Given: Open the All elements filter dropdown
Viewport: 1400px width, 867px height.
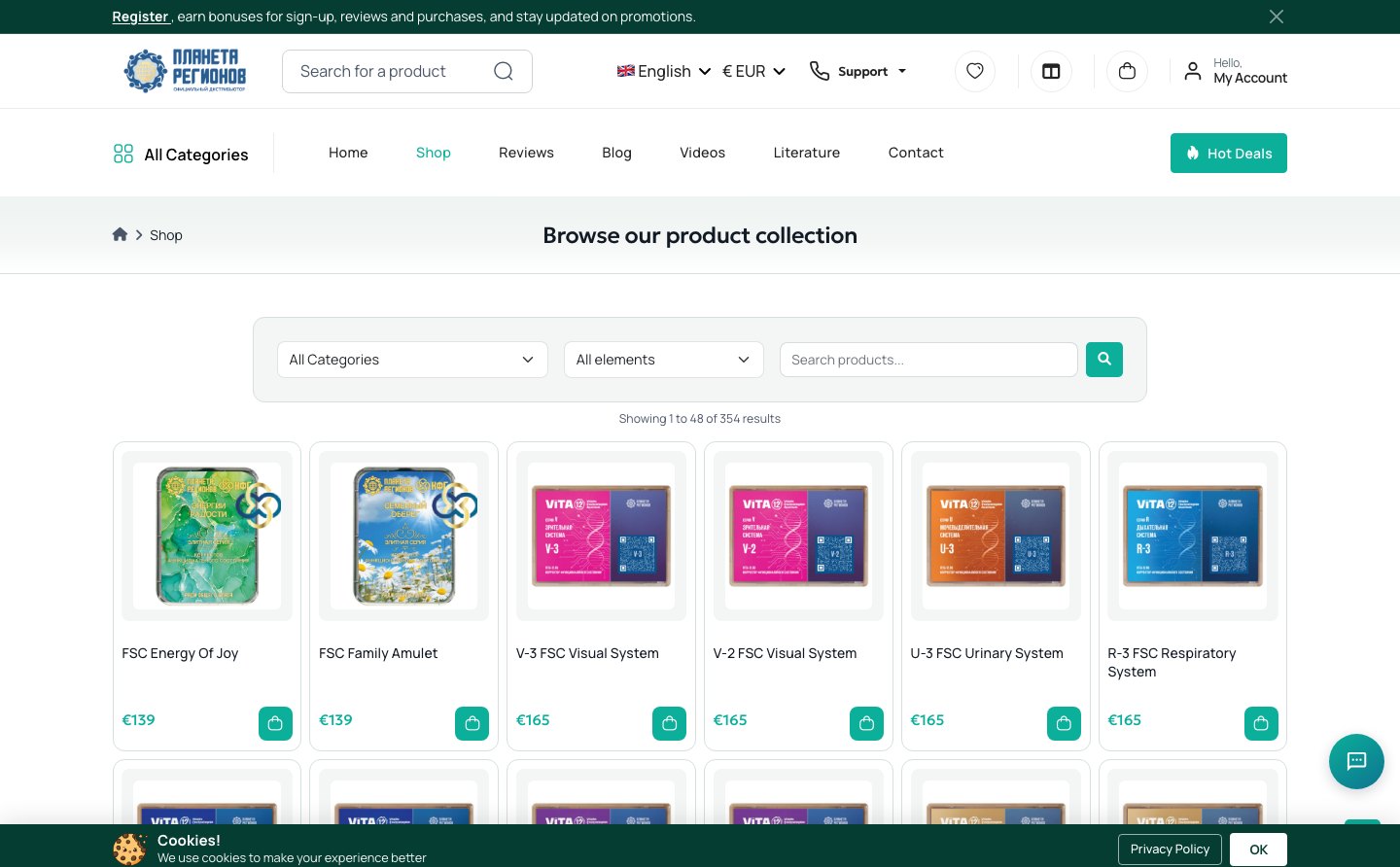Looking at the screenshot, I should coord(664,360).
